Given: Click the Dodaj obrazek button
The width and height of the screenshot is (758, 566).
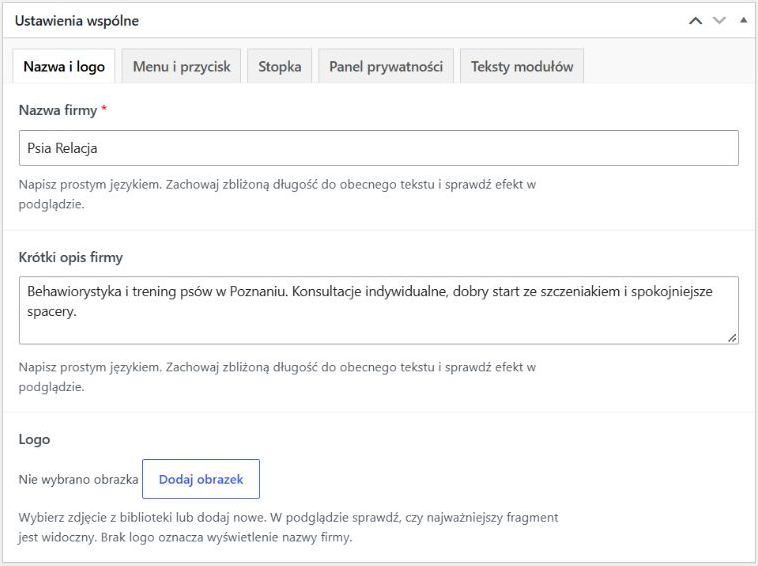Looking at the screenshot, I should coord(201,479).
